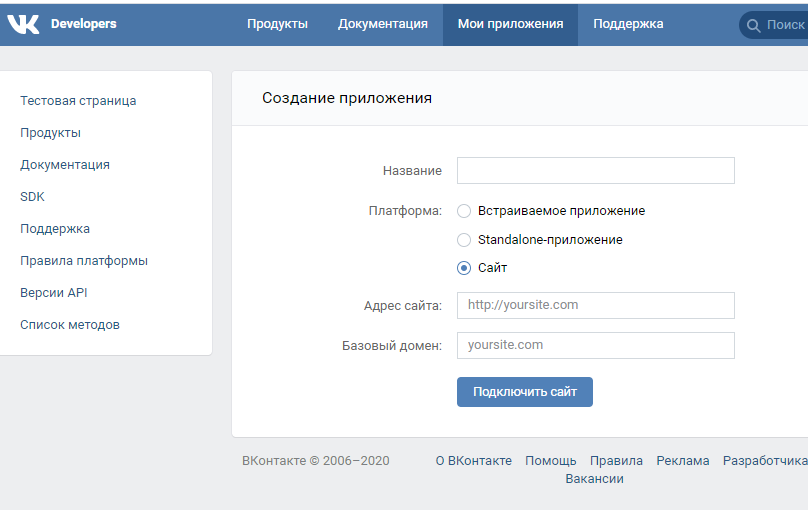Screen dimensions: 808x510
Task: Click the VK logo icon
Action: (23, 24)
